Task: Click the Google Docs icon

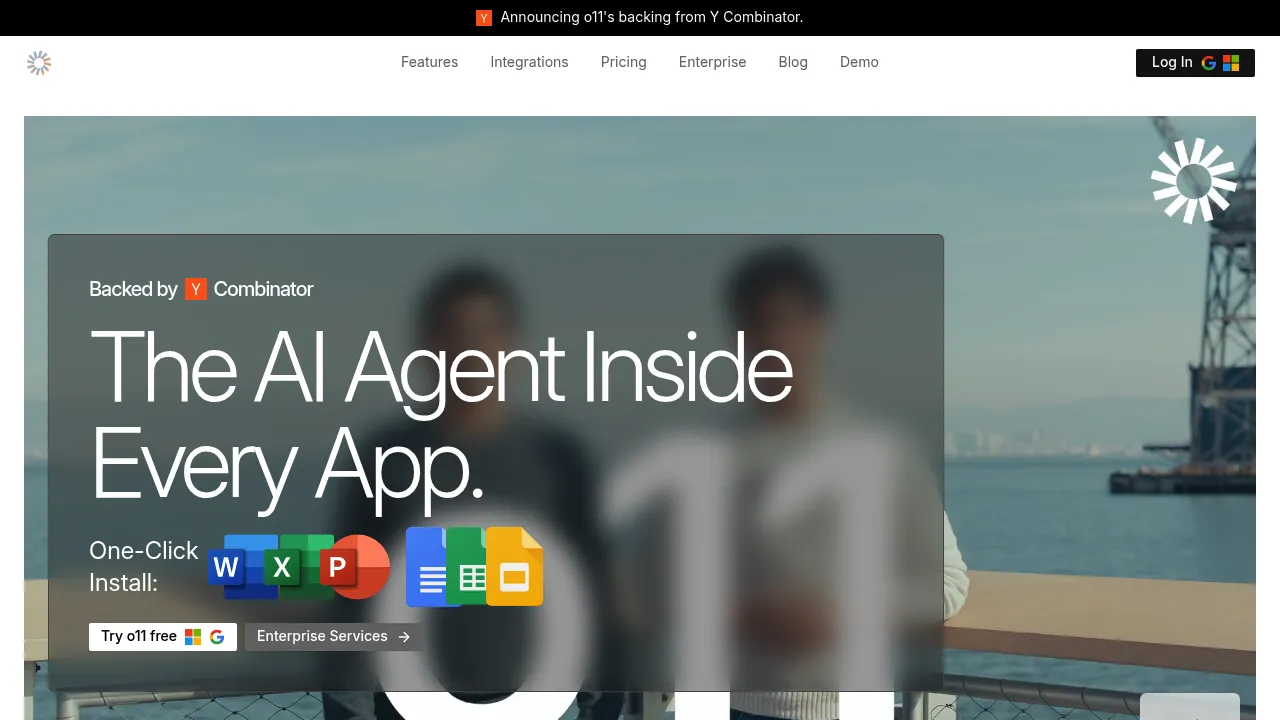Action: (430, 567)
